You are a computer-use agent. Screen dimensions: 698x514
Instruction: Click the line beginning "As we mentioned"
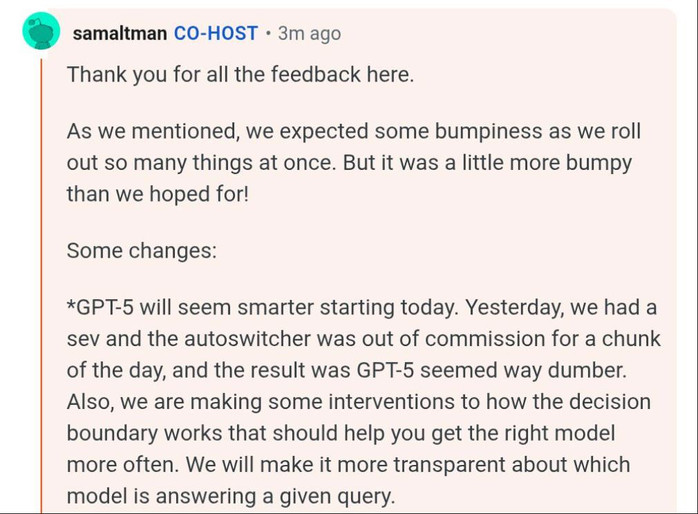pos(353,132)
